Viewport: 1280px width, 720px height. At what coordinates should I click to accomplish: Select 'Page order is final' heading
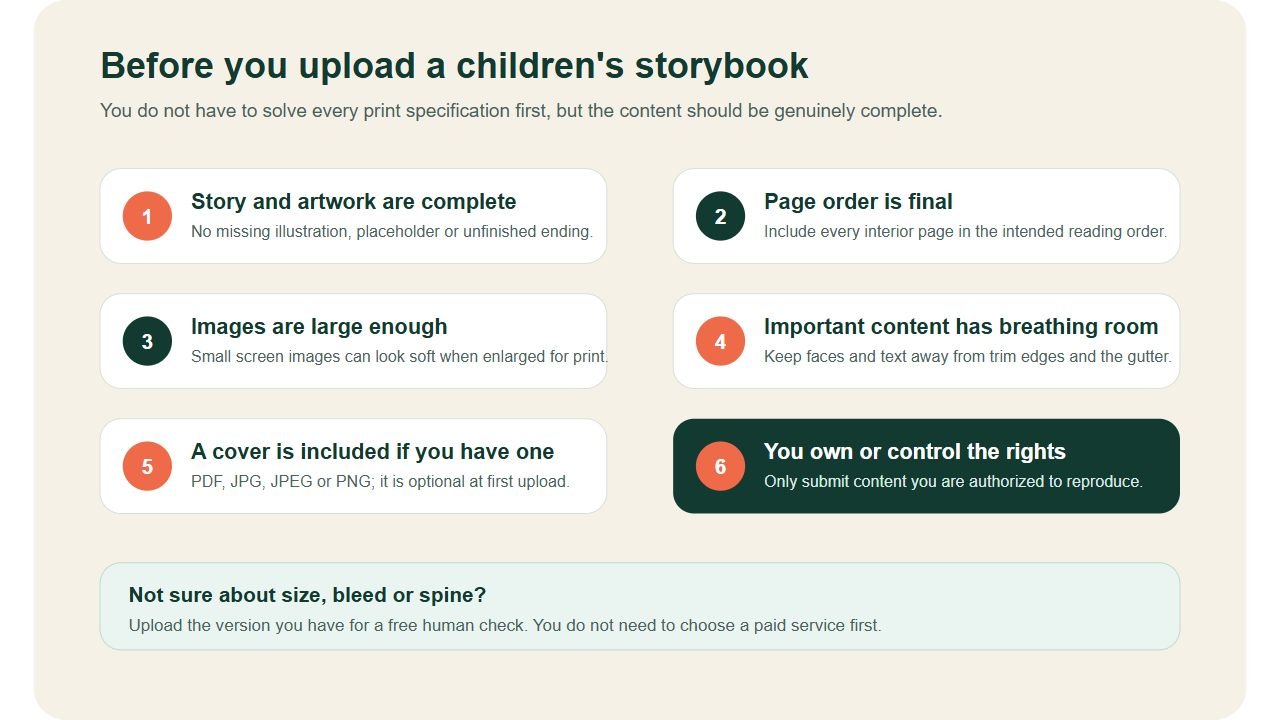(x=858, y=202)
